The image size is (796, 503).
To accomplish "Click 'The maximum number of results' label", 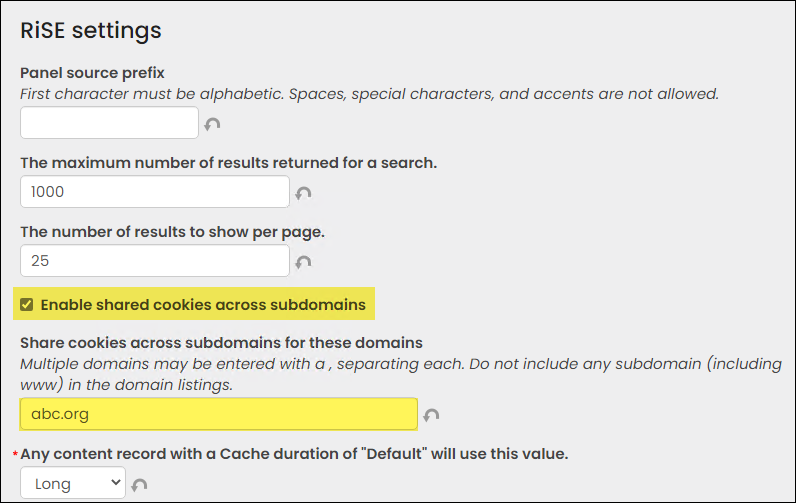I will (x=228, y=163).
